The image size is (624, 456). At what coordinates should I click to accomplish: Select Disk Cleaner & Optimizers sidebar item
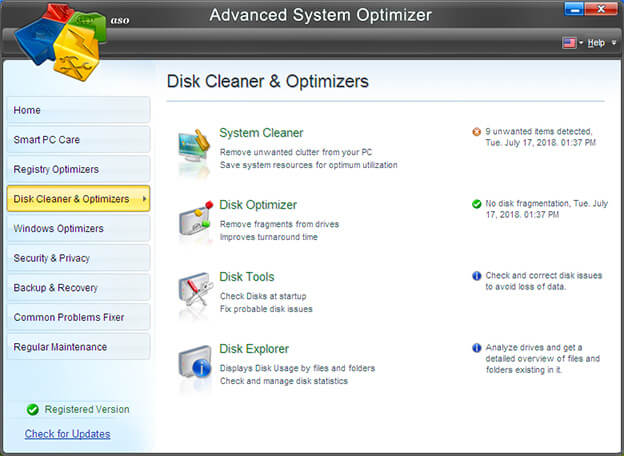pyautogui.click(x=78, y=199)
